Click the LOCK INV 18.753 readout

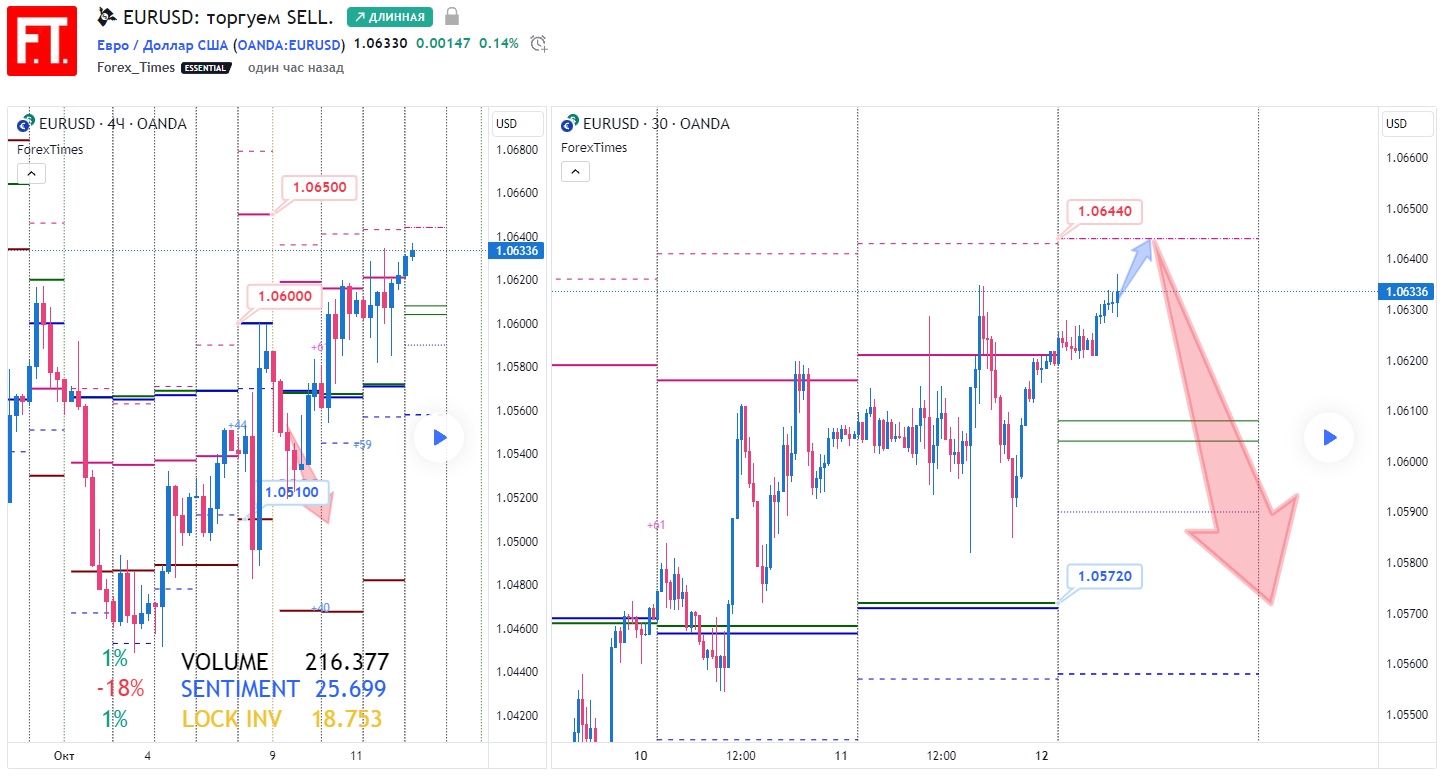[281, 719]
